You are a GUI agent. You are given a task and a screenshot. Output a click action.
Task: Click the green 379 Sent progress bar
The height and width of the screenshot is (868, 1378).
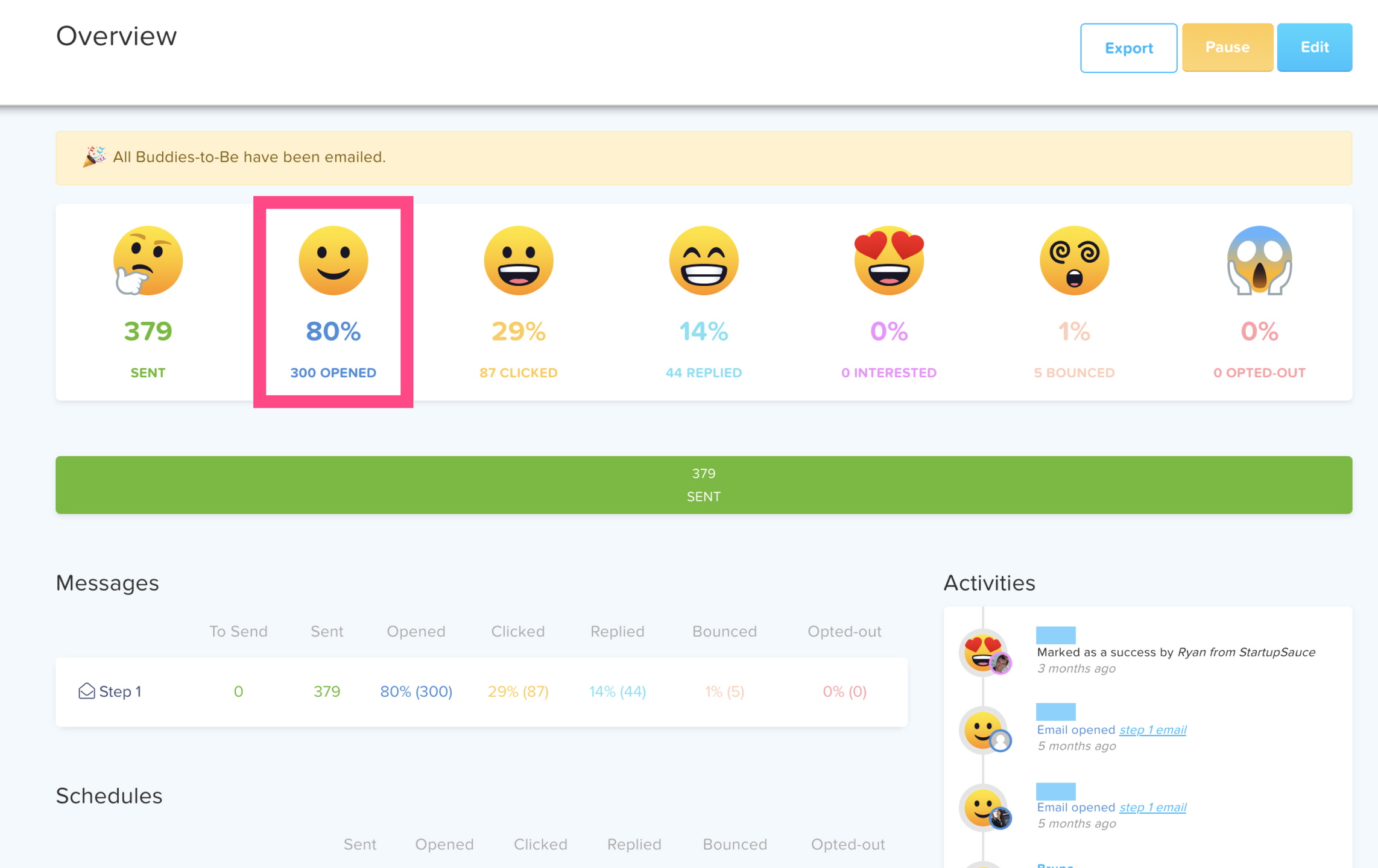point(703,485)
